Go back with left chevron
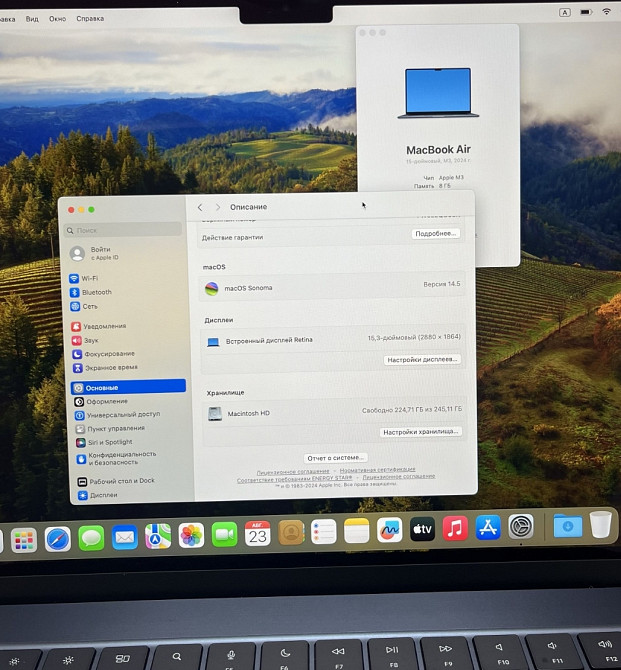621x670 pixels. (200, 207)
